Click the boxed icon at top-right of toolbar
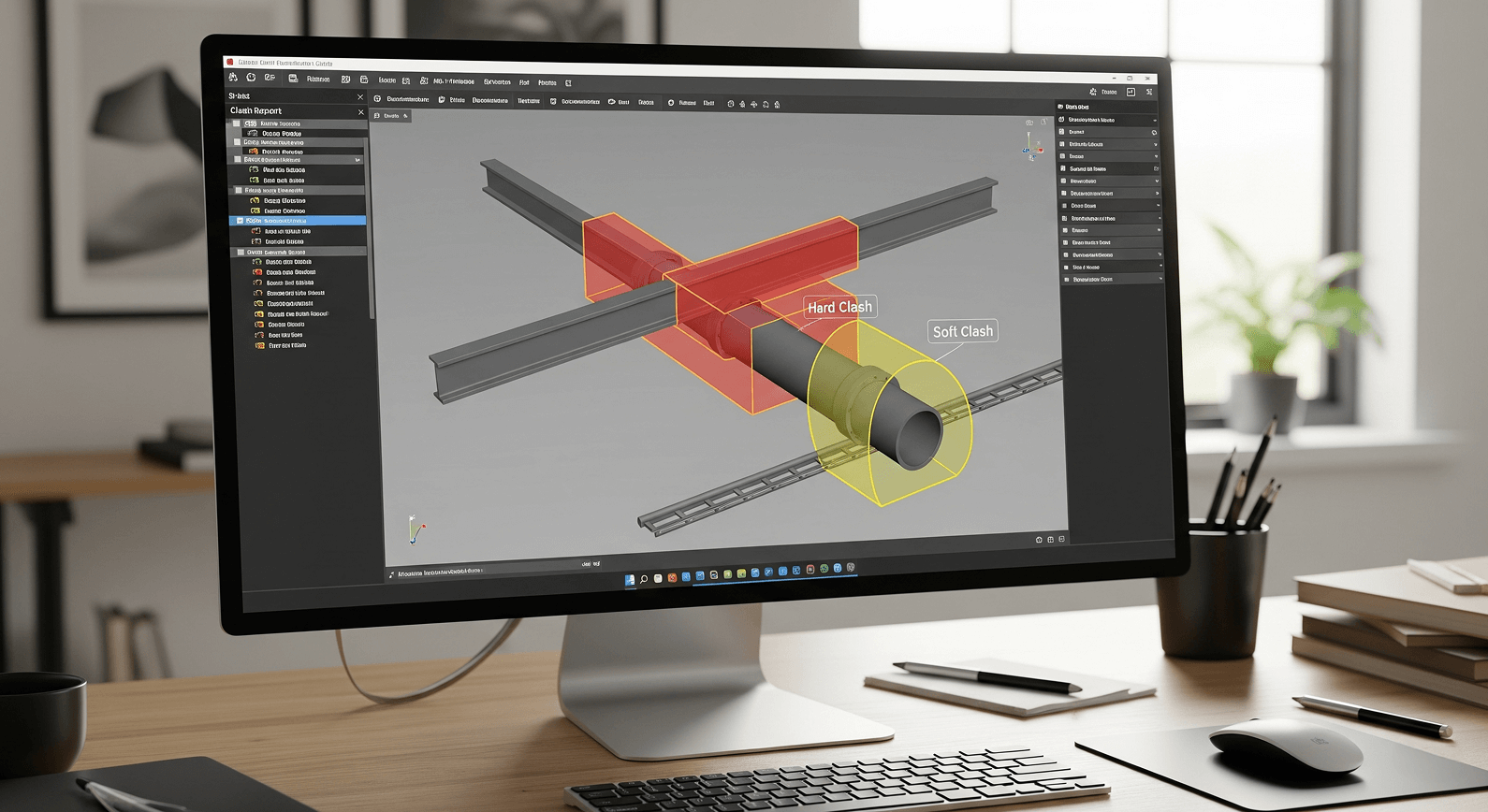This screenshot has height=812, width=1488. click(x=1131, y=92)
